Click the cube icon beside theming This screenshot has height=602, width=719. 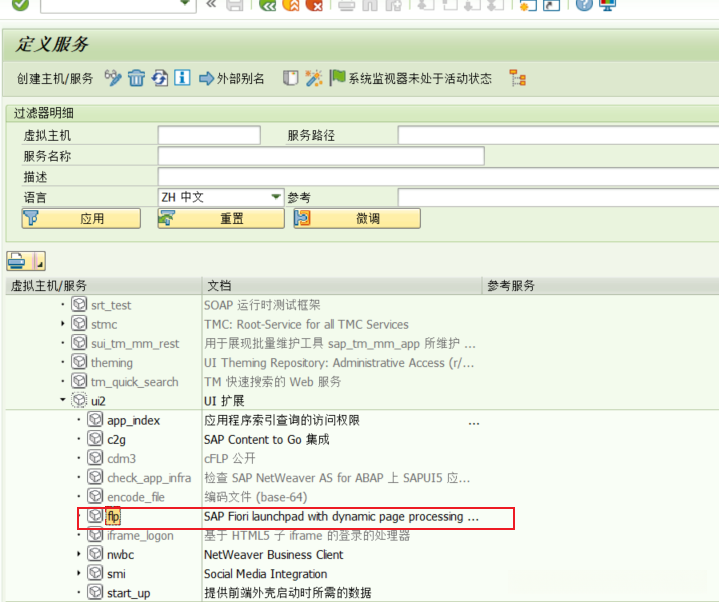79,362
